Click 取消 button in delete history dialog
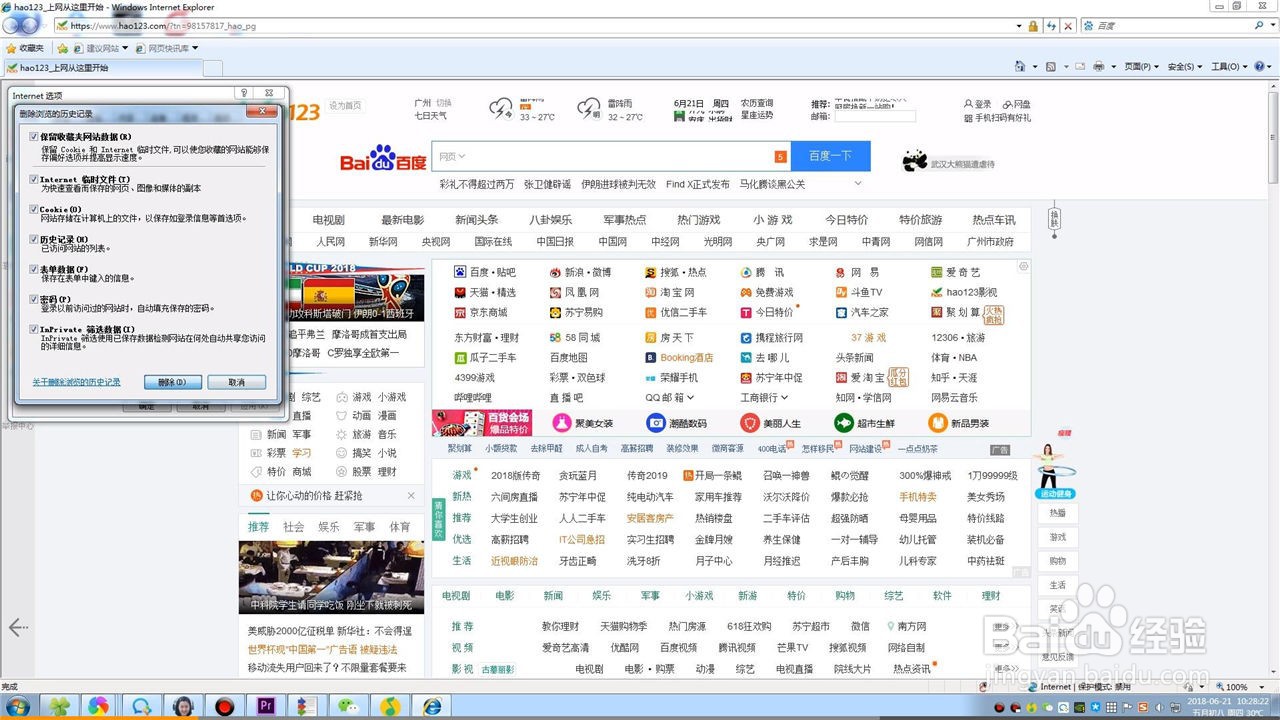This screenshot has height=720, width=1280. point(237,382)
